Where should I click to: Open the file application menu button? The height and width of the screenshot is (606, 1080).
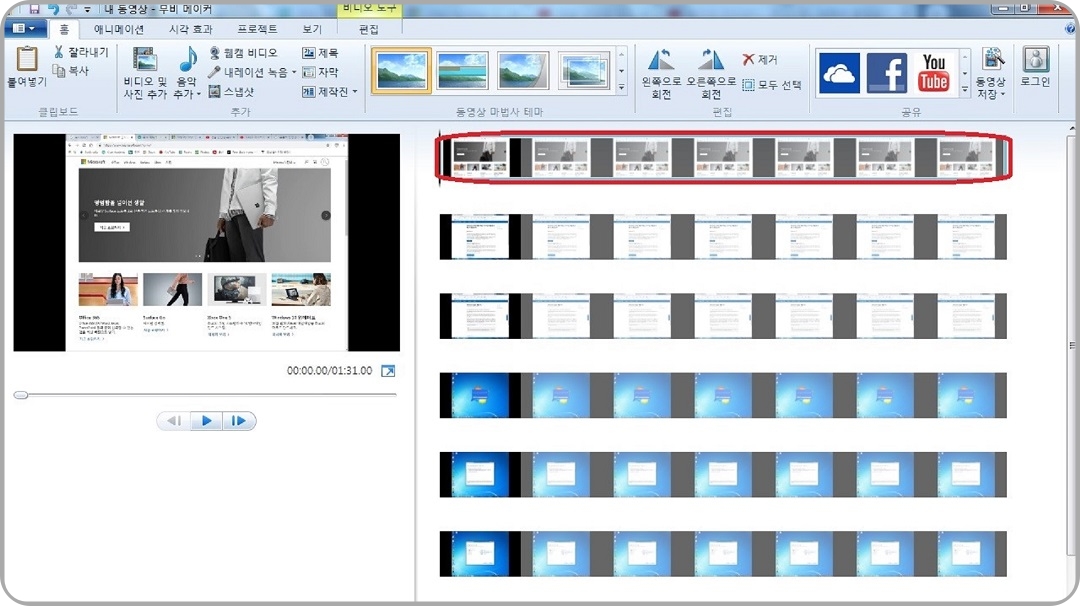pos(25,28)
